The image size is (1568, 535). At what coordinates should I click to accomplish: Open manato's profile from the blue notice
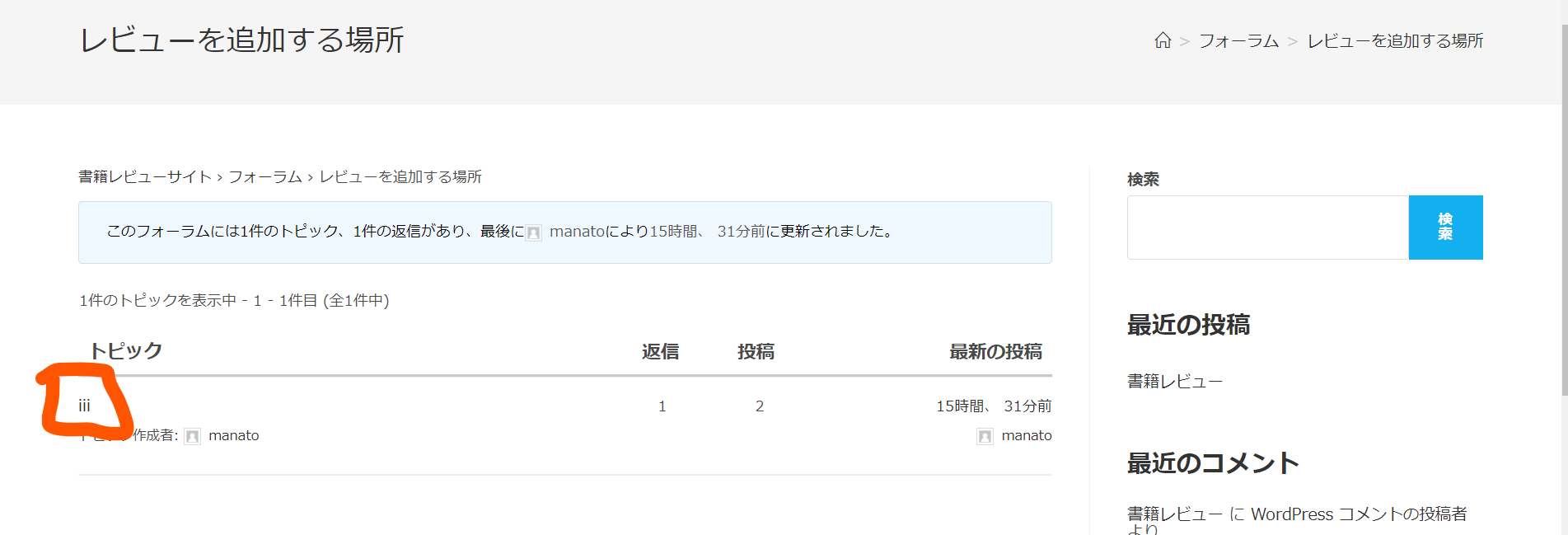point(577,232)
